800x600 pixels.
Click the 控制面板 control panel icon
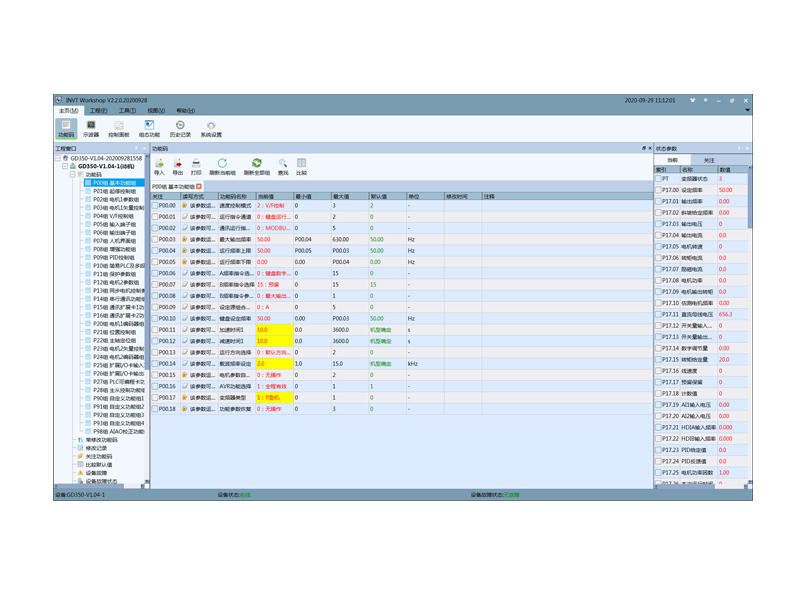pos(119,128)
